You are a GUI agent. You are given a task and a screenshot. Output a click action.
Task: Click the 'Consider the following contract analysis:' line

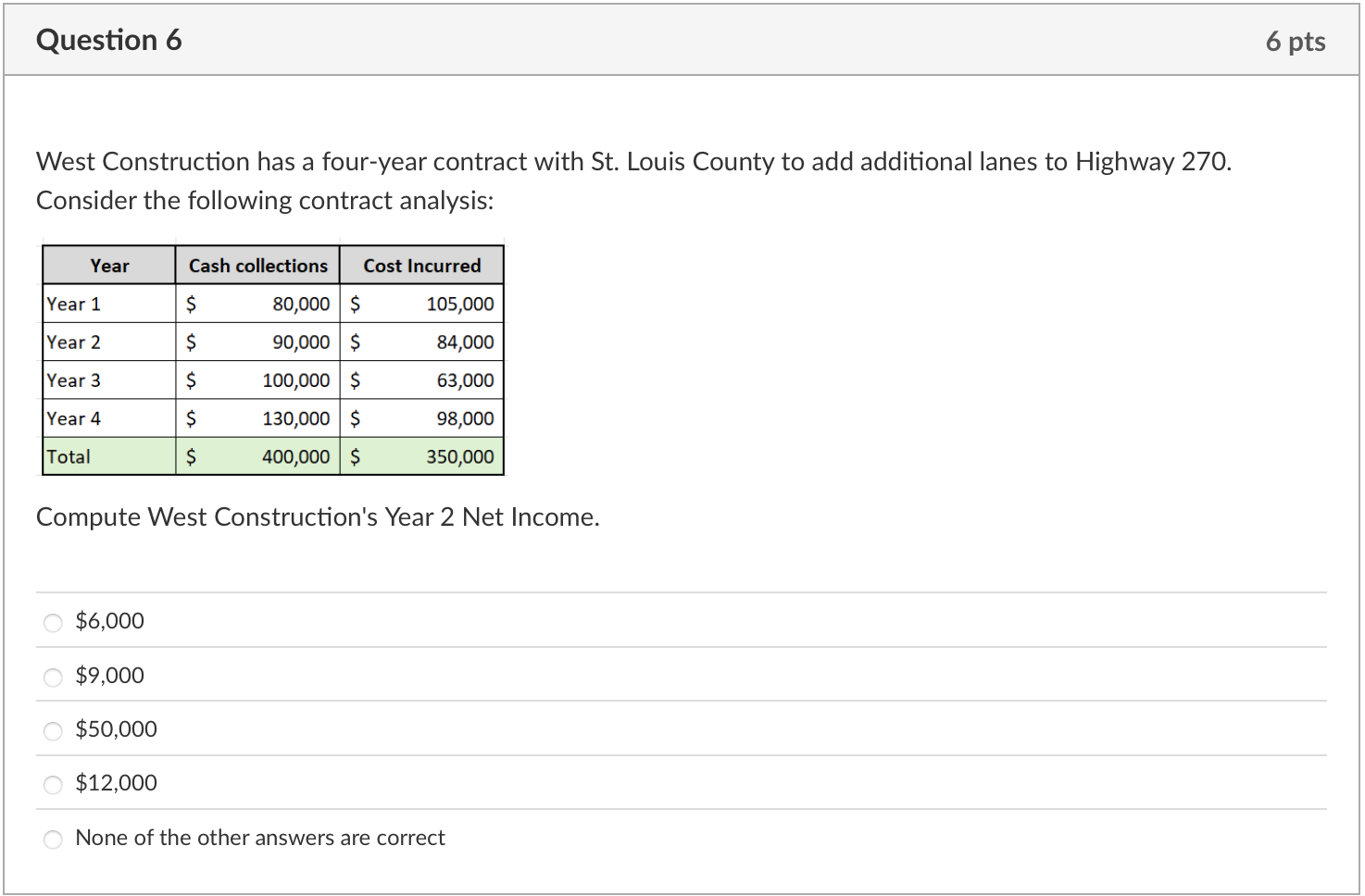point(265,201)
